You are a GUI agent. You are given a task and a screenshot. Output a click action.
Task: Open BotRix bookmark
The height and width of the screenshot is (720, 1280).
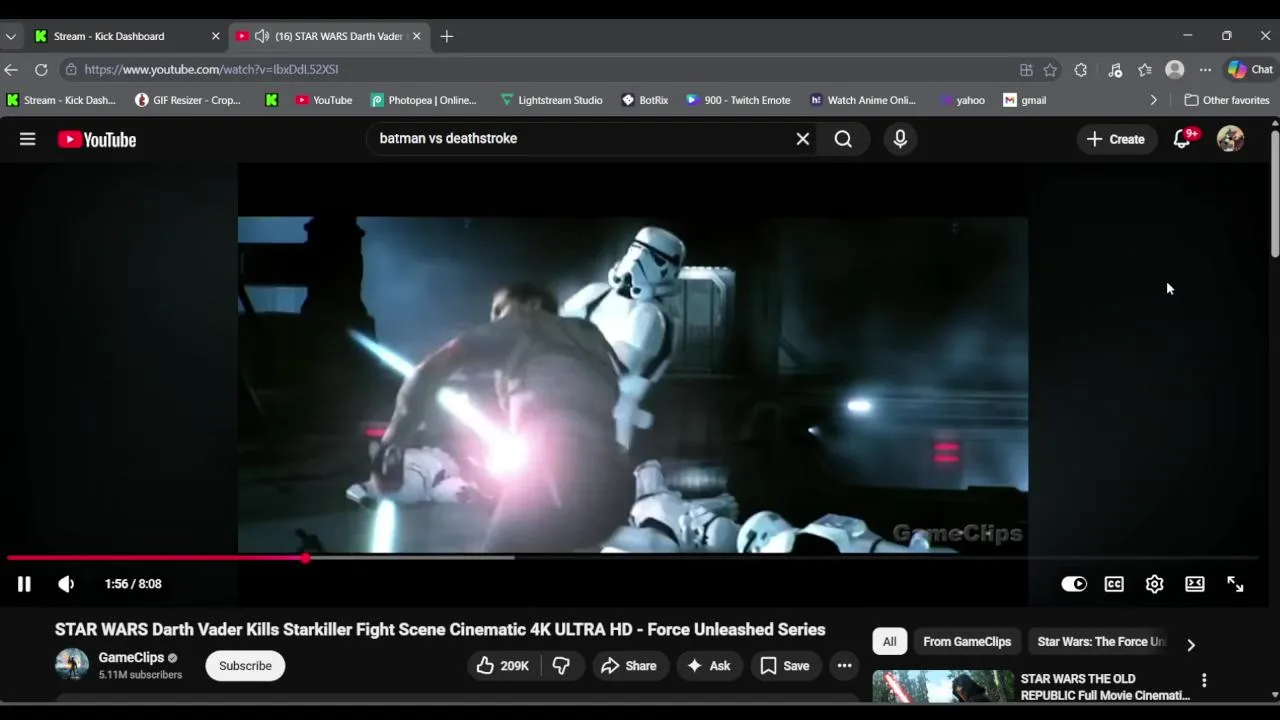[645, 100]
